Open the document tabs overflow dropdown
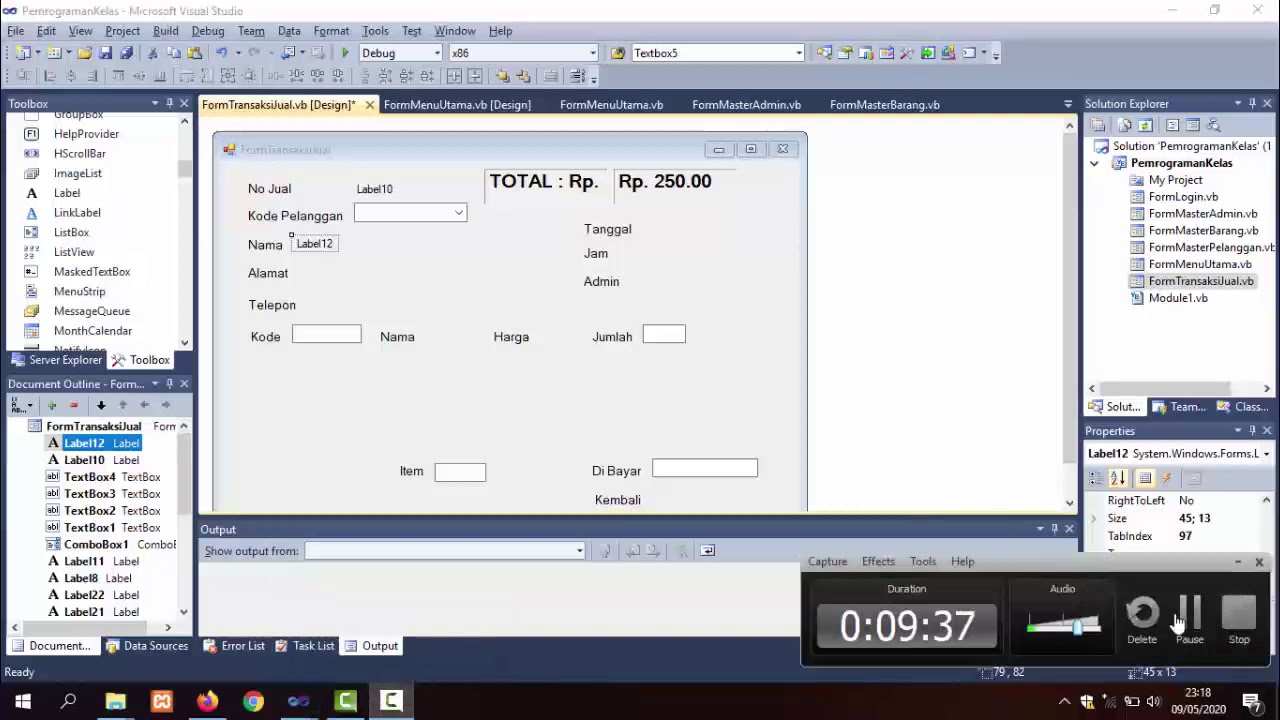Viewport: 1280px width, 720px height. (1070, 104)
